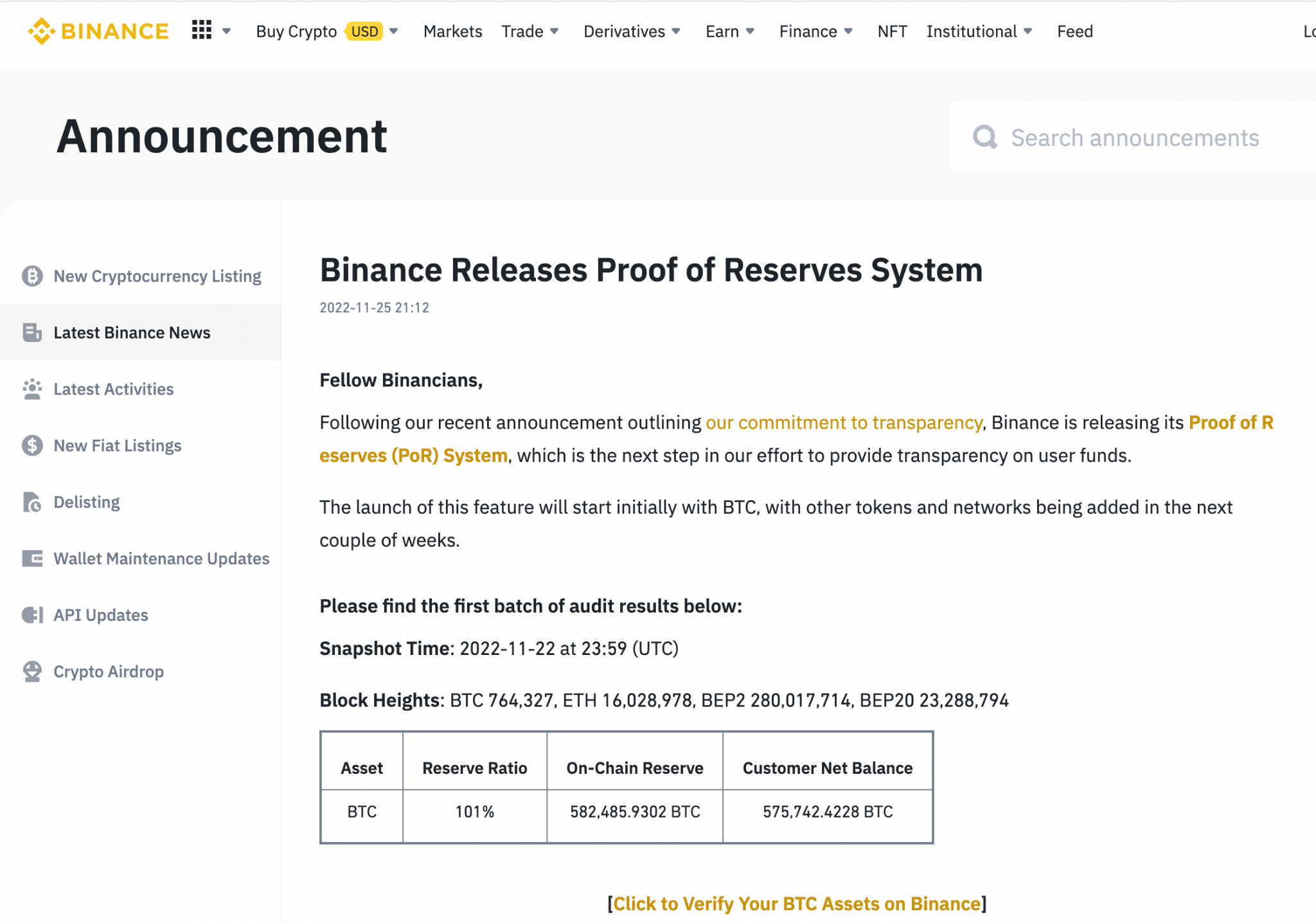Go to the NFT page
This screenshot has height=923, width=1316.
pos(892,31)
